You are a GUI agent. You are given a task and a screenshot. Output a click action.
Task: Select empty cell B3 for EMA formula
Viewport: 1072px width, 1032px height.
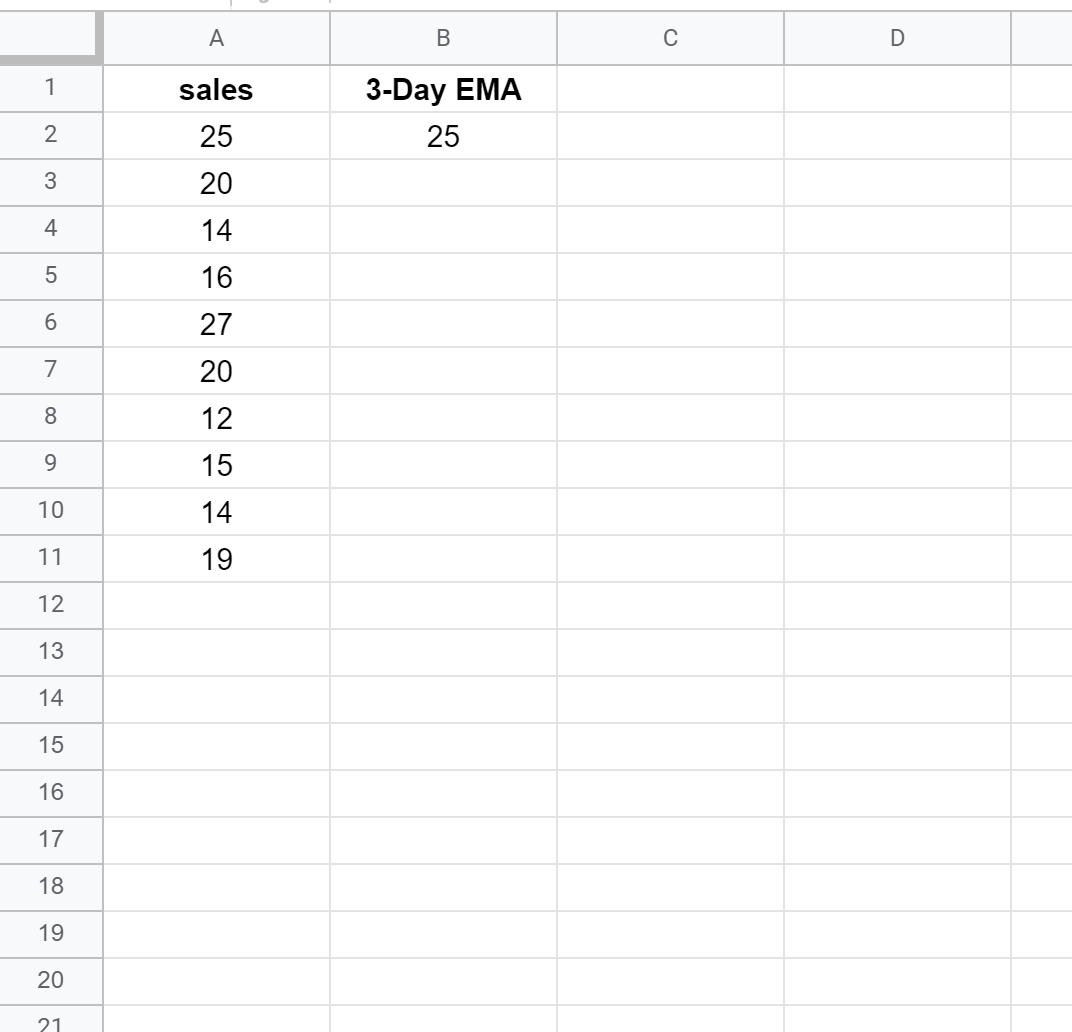(x=443, y=184)
